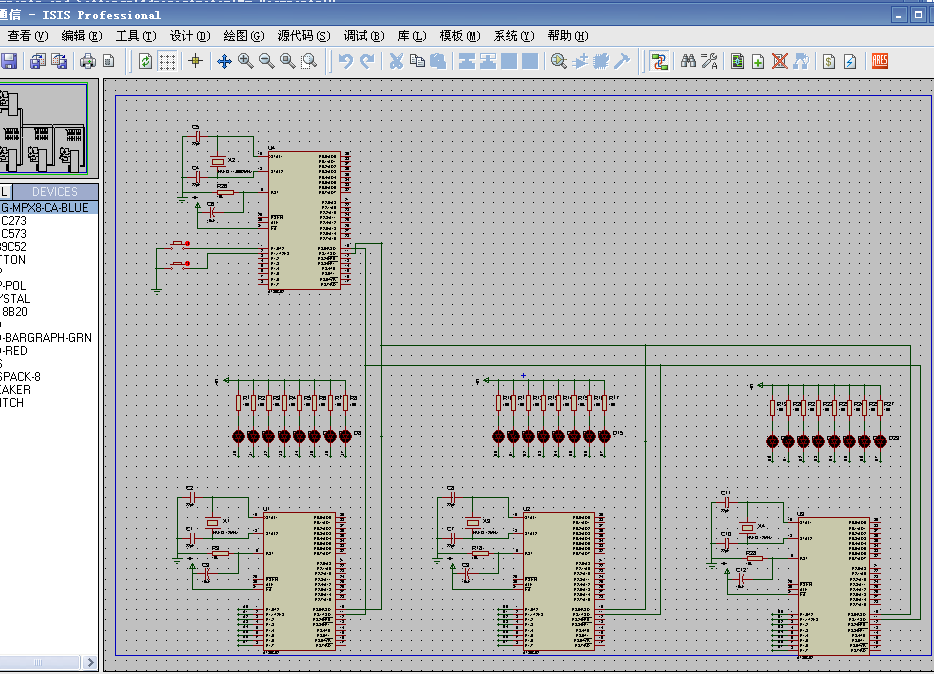Click the Block Move icon
Screen dimensions: 934x674
(488, 61)
